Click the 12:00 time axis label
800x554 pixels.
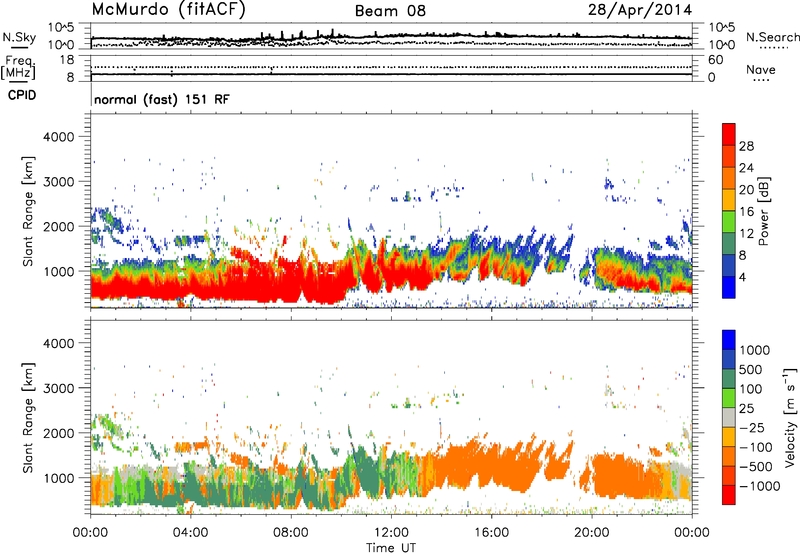(391, 533)
